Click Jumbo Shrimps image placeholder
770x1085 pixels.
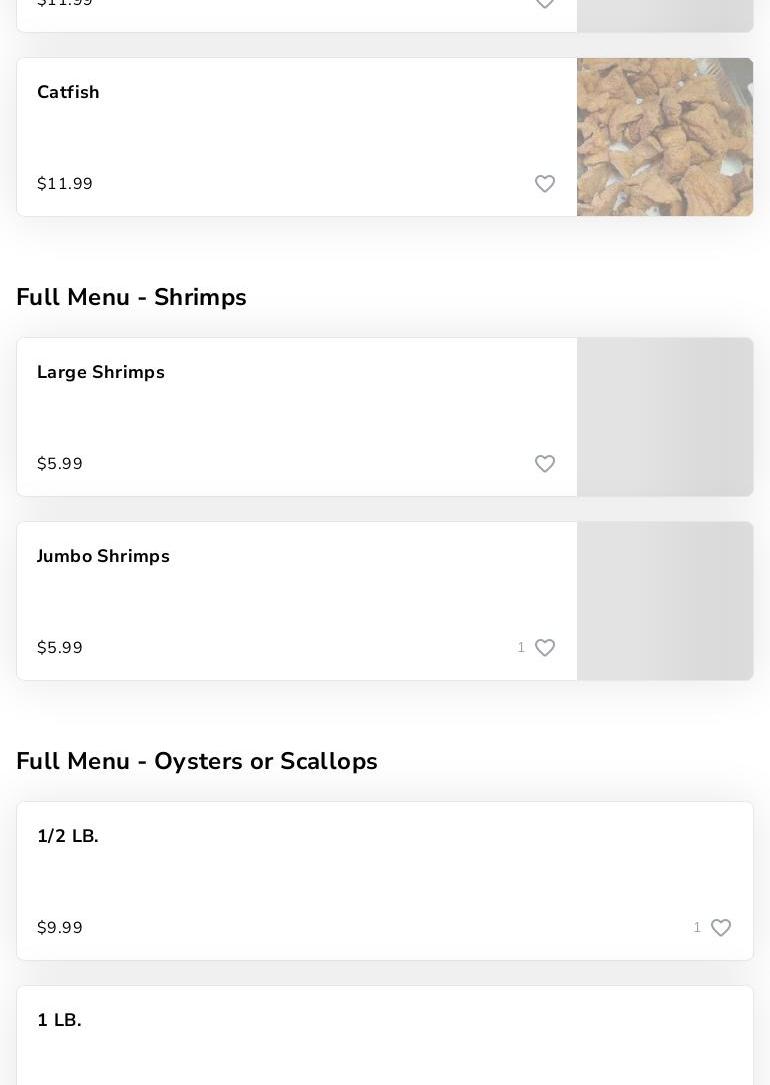point(665,601)
